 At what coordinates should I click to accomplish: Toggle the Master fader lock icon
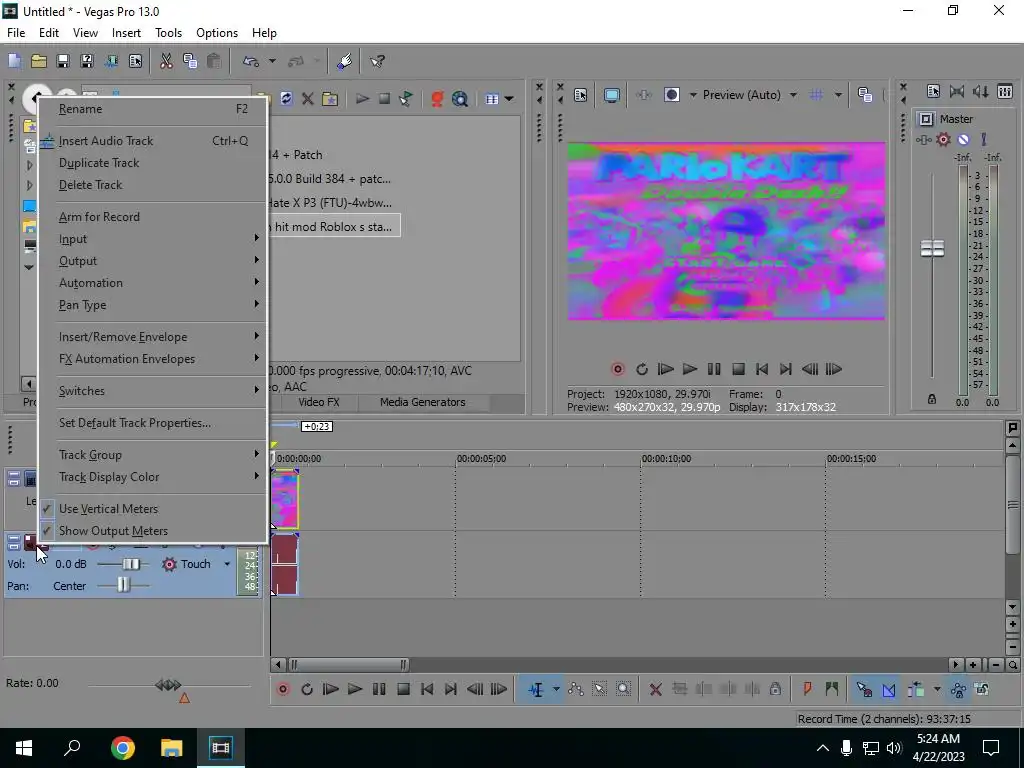[932, 399]
